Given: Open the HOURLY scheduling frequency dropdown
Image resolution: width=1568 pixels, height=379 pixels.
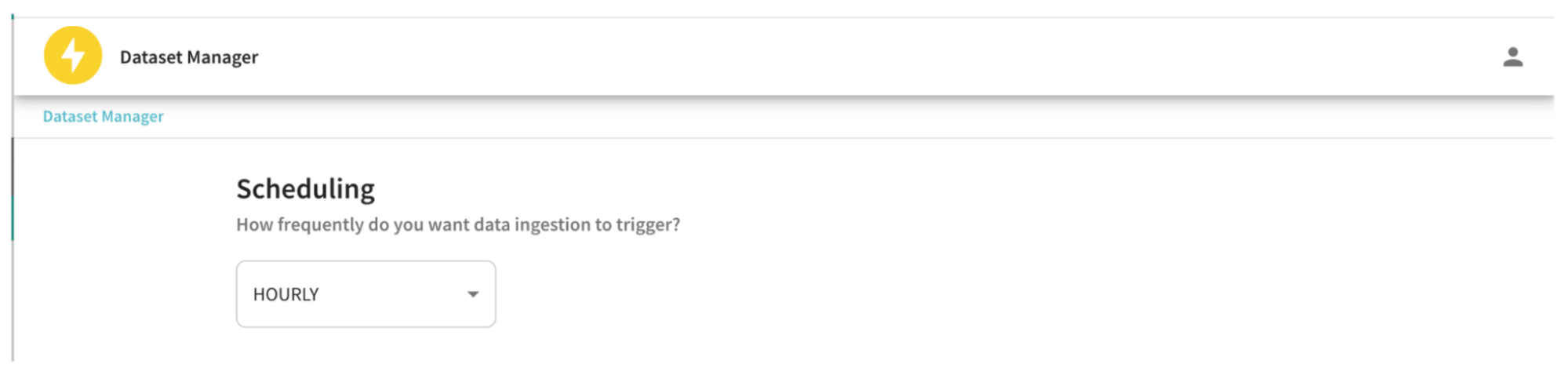Looking at the screenshot, I should [366, 294].
